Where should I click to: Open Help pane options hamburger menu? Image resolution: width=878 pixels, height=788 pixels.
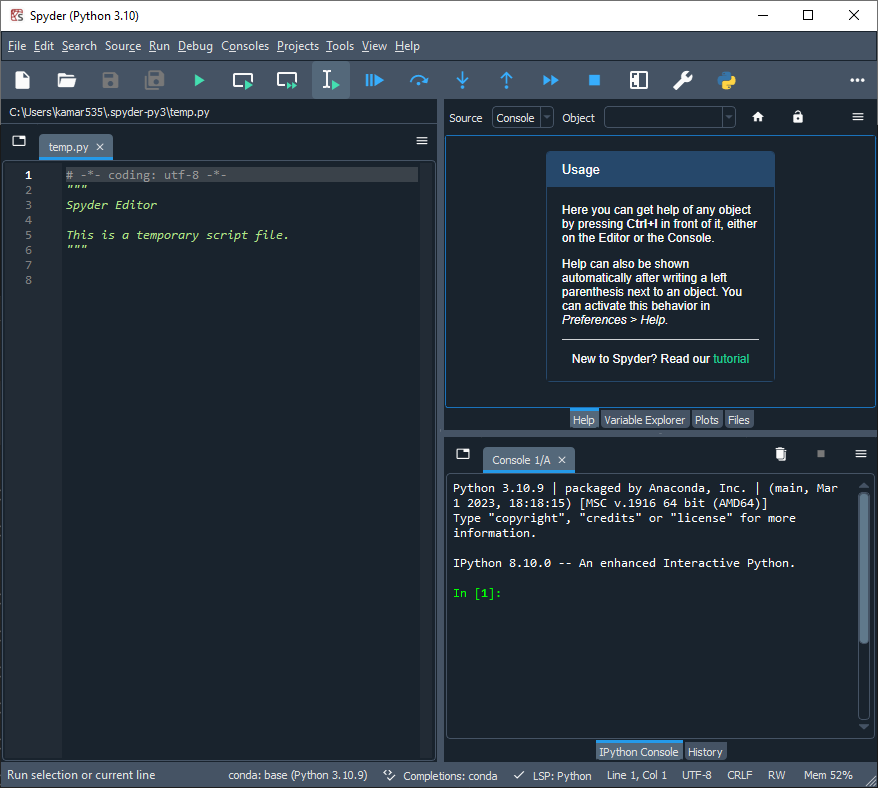tap(858, 116)
